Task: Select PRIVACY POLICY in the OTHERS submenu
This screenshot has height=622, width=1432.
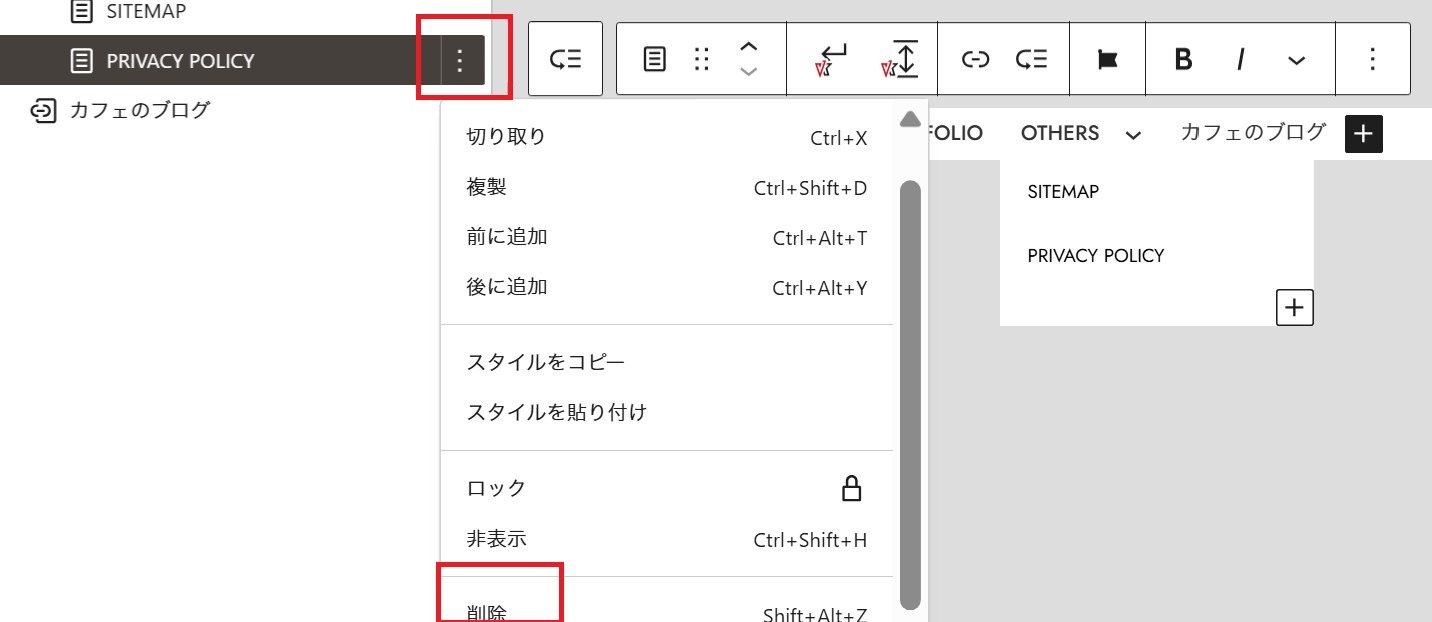Action: tap(1096, 255)
